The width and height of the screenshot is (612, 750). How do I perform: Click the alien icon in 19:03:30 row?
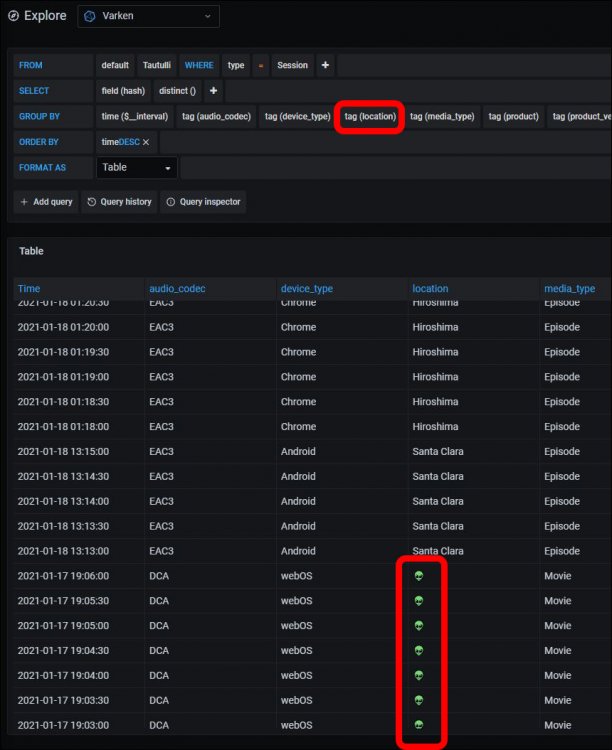click(x=419, y=700)
